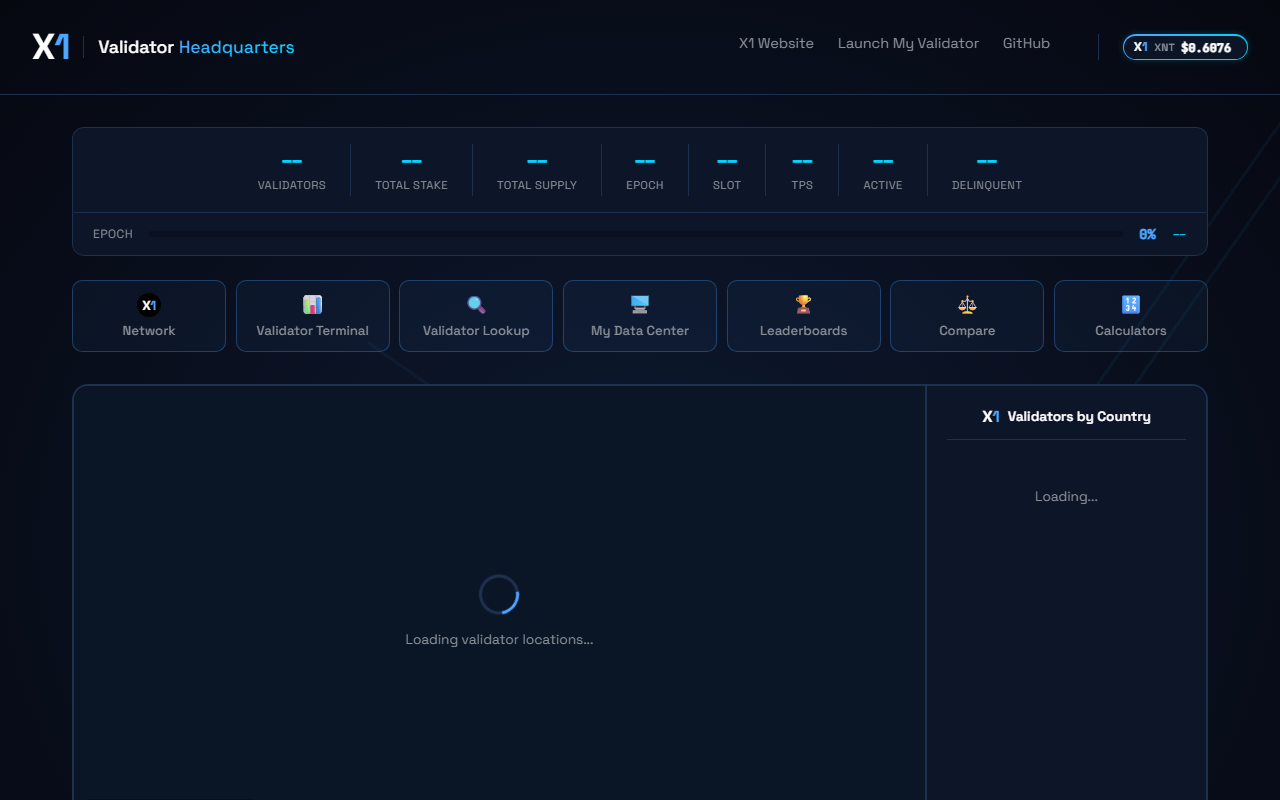Screen dimensions: 1280x800
Task: Click the Loading validator locations message
Action: (x=499, y=640)
